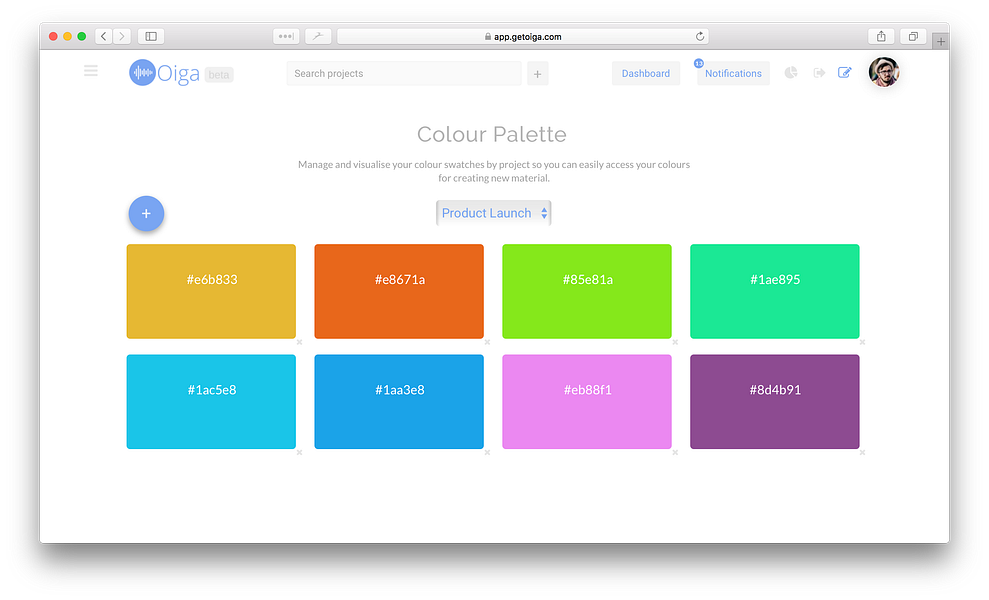Select the mint green #1ae895 swatch
The image size is (989, 600).
[x=775, y=291]
